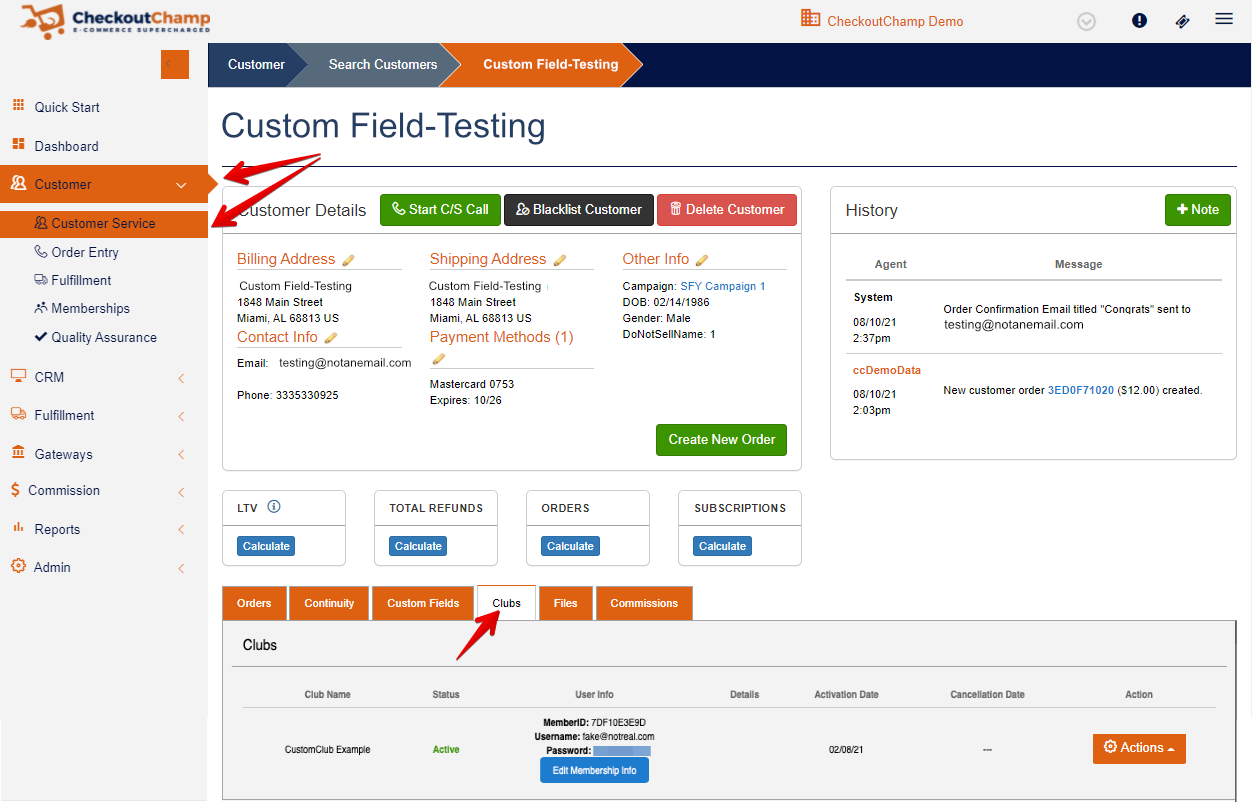Viewport: 1252px width, 802px height.
Task: Edit Billing Address pencil icon
Action: click(x=348, y=260)
